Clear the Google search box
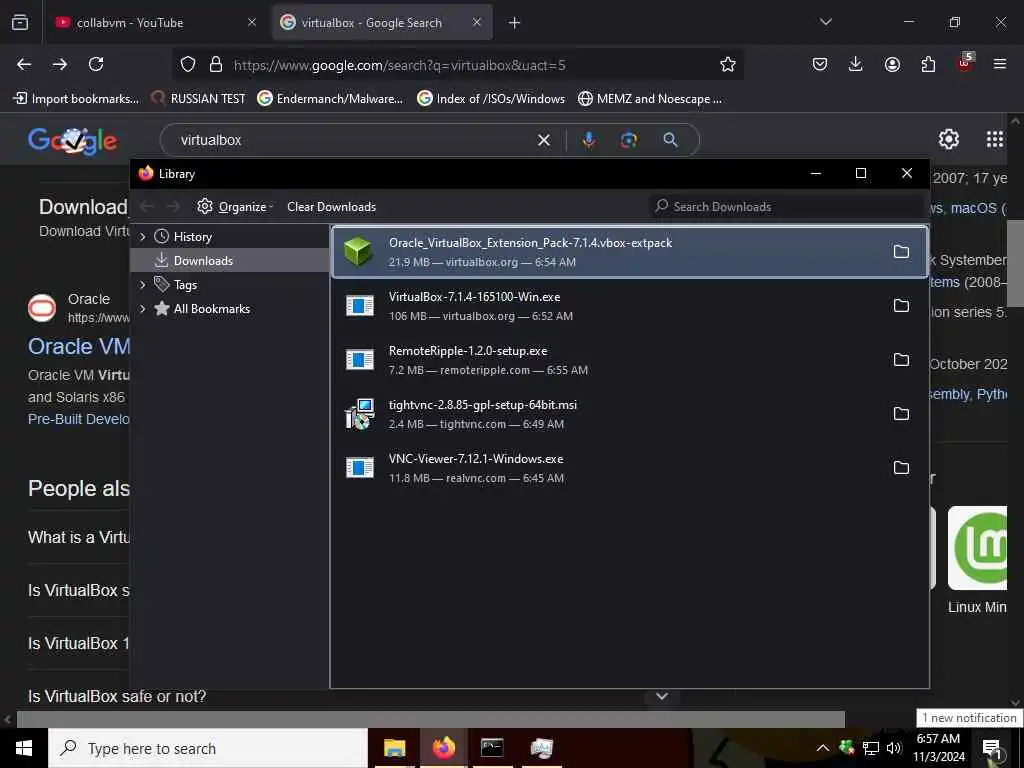 tap(543, 140)
